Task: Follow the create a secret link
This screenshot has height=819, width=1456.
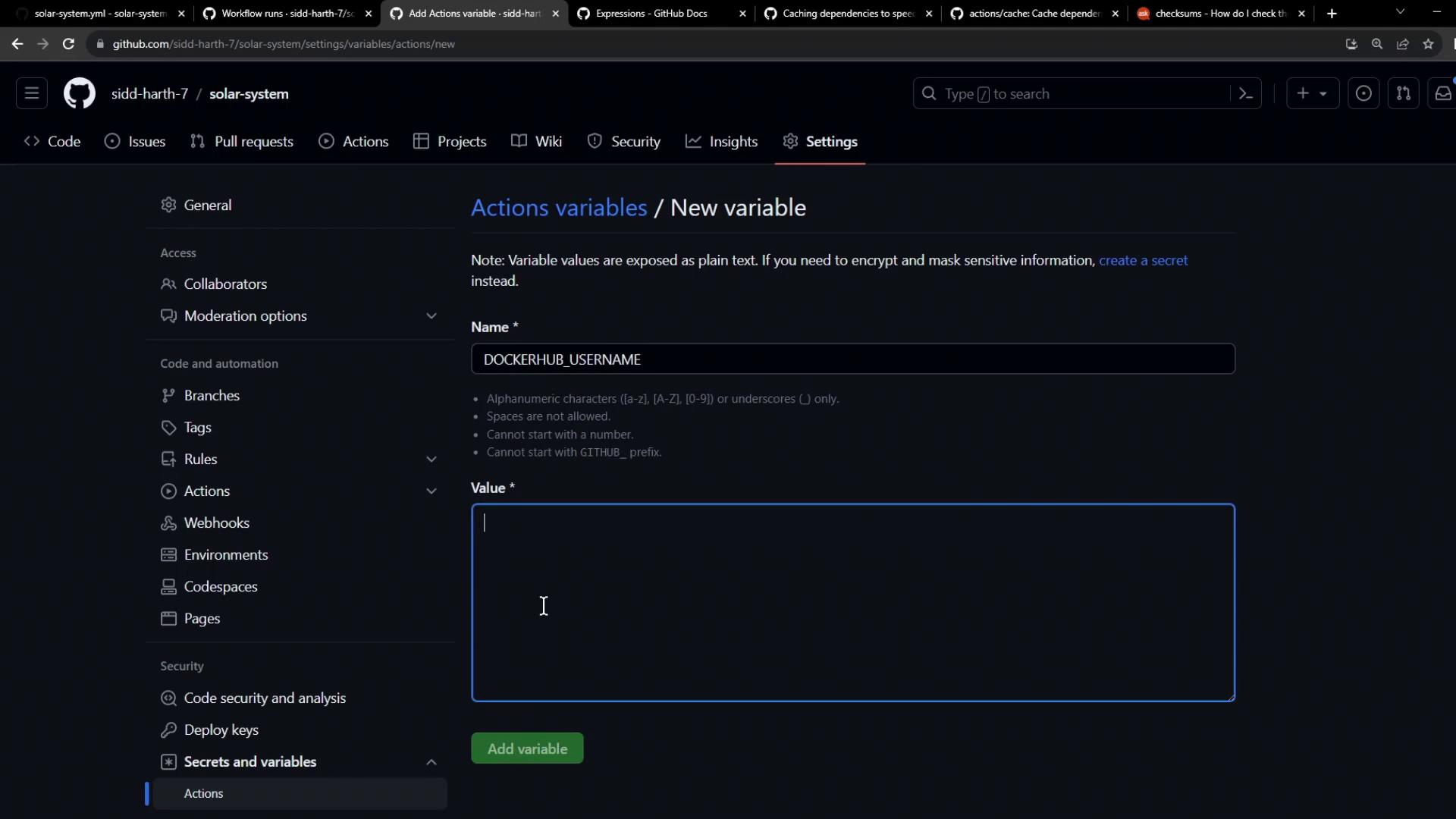Action: point(1143,260)
